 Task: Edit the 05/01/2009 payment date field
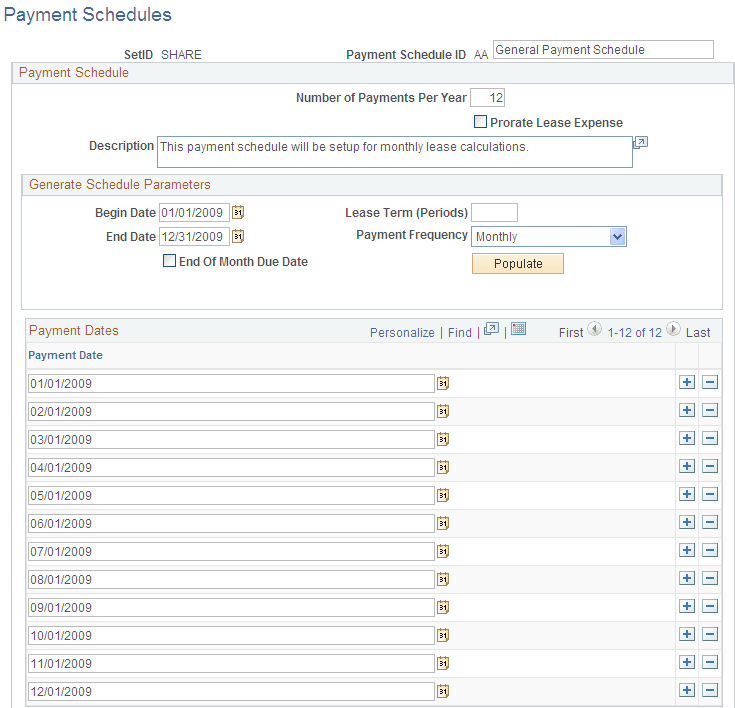coord(231,495)
